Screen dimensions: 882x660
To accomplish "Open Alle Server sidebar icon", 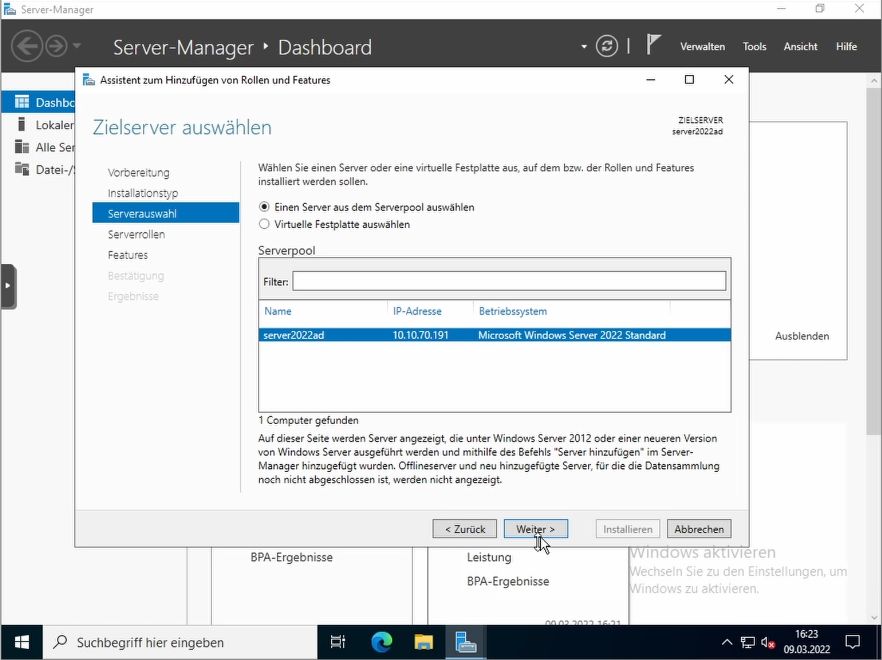I will point(21,147).
